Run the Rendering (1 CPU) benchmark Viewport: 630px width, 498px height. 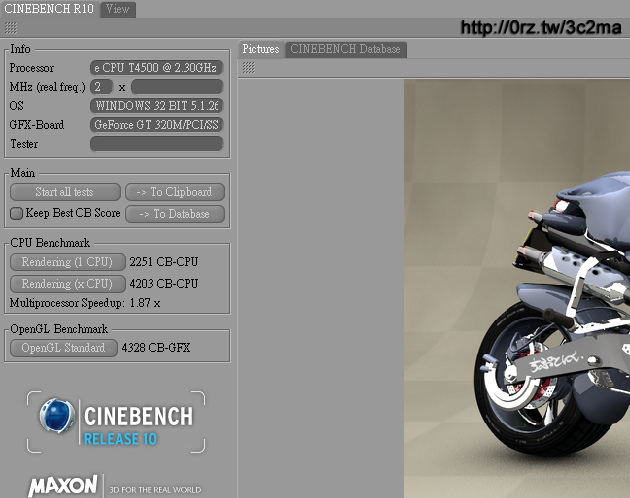[68, 262]
